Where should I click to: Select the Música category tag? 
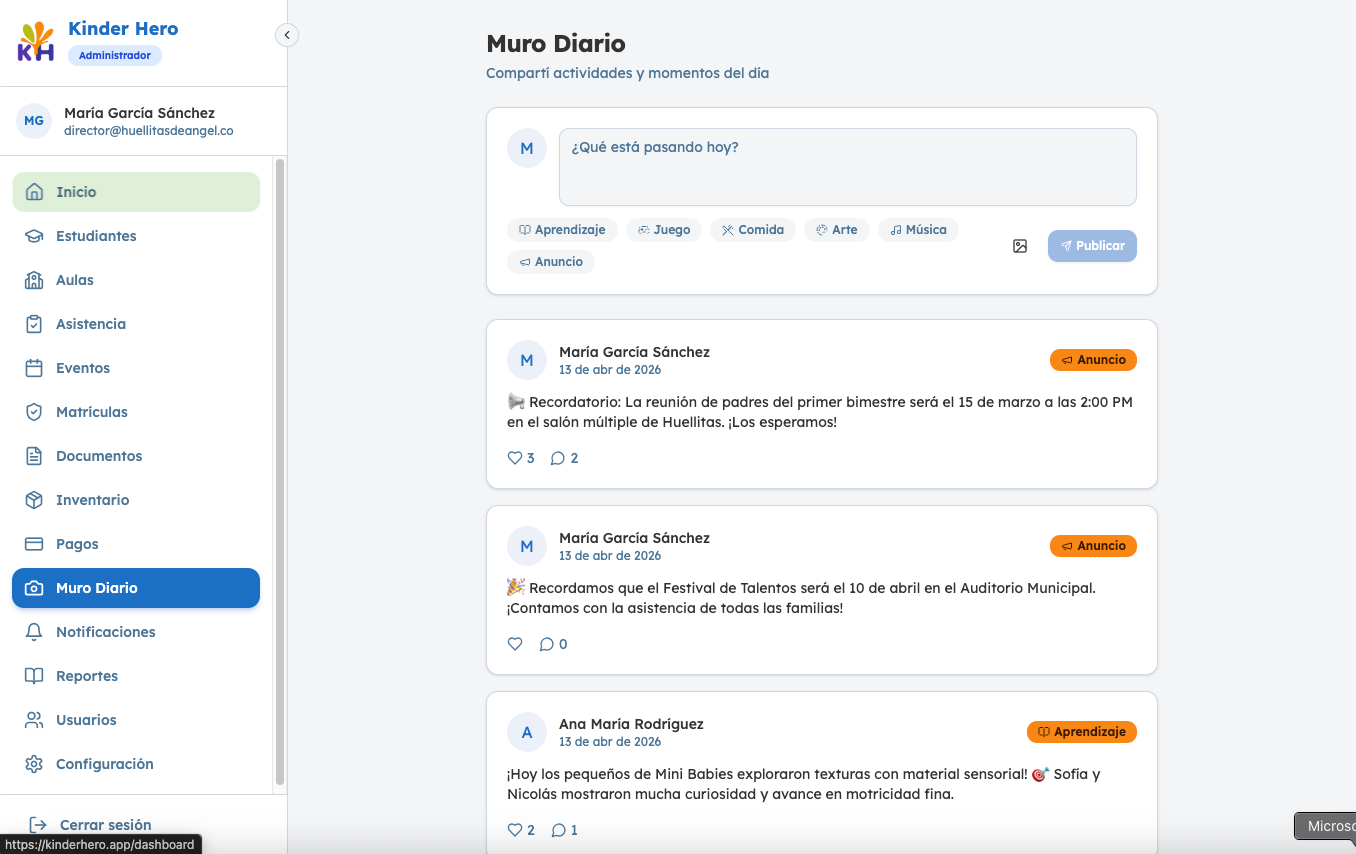(x=918, y=230)
